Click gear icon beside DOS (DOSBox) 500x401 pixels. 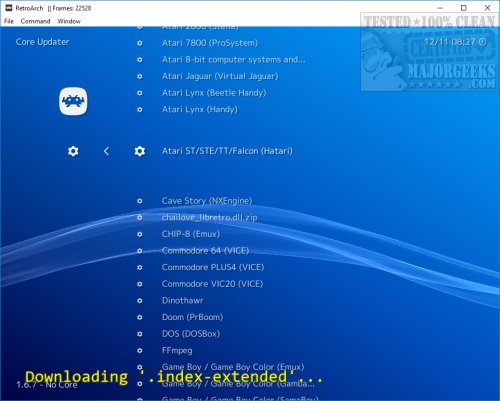point(140,334)
